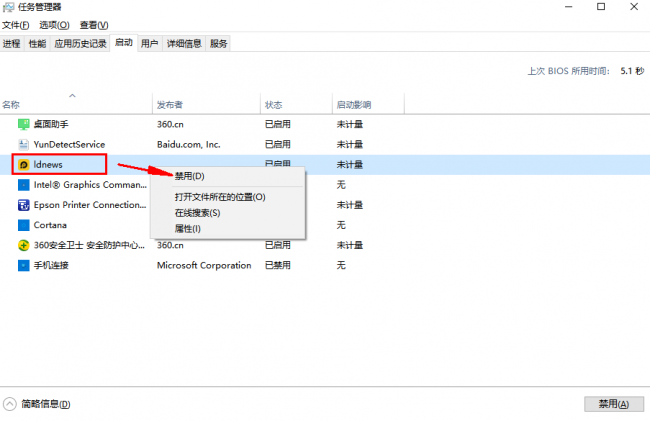Click 已启用 status in 桌面助手 row
Image resolution: width=650 pixels, height=421 pixels.
coord(278,124)
